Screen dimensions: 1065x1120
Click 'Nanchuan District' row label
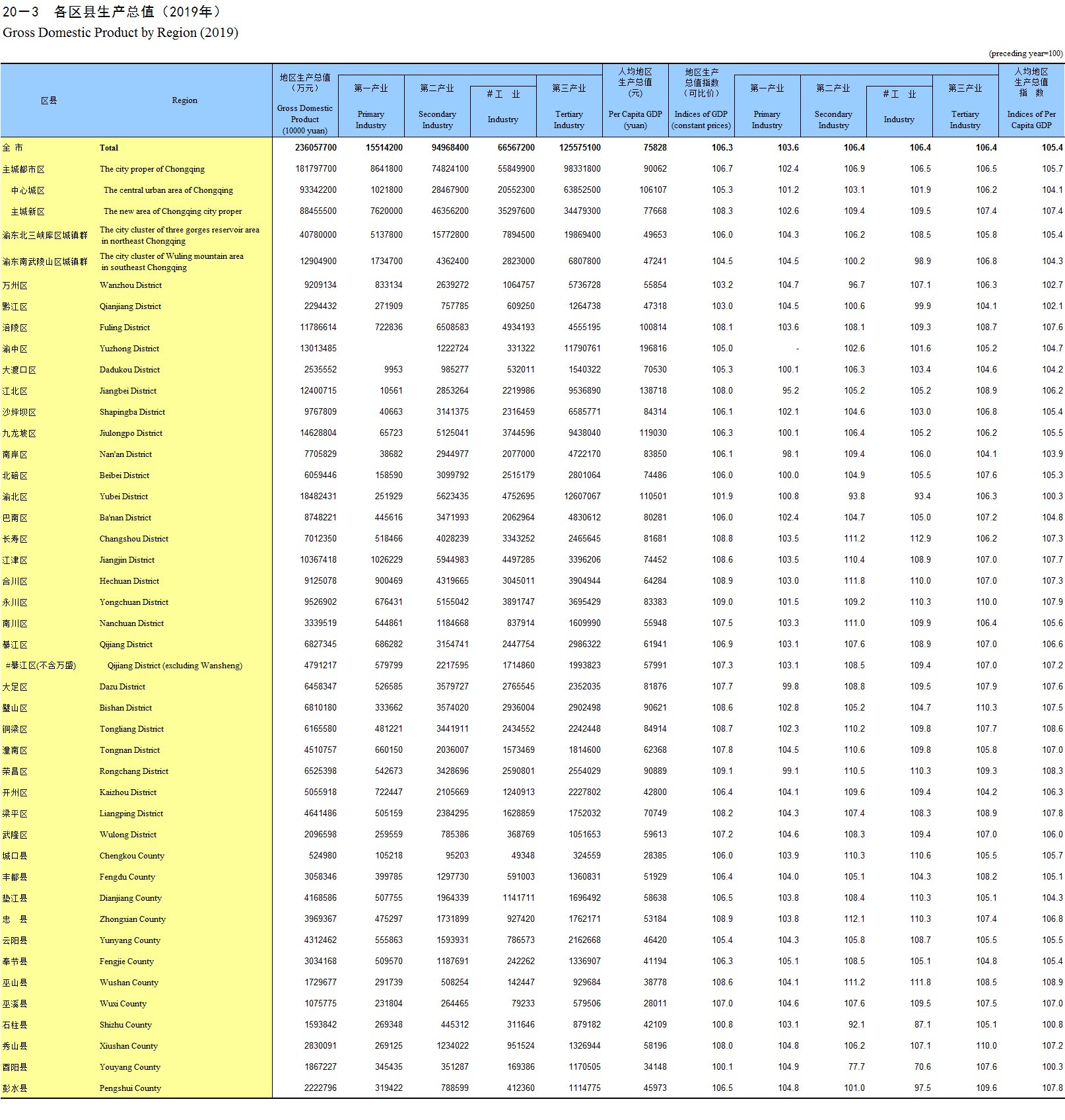[131, 623]
